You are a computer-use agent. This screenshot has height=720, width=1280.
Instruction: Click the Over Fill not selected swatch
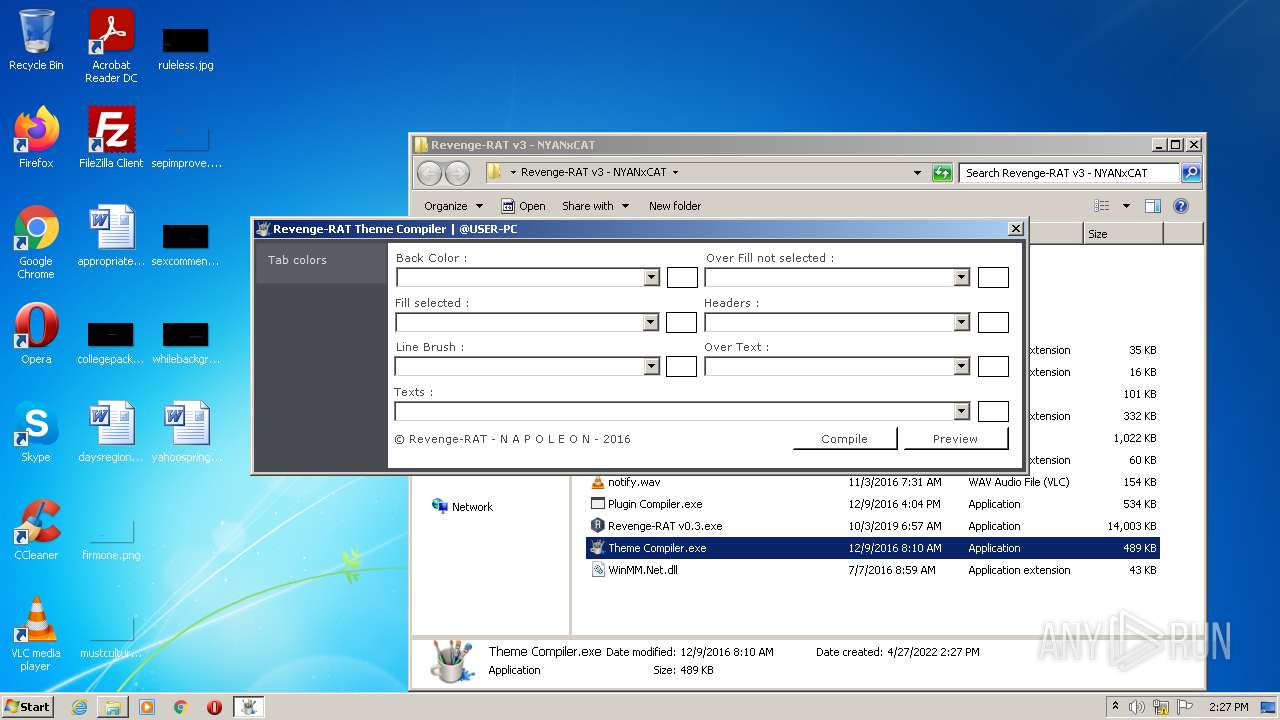tap(993, 278)
